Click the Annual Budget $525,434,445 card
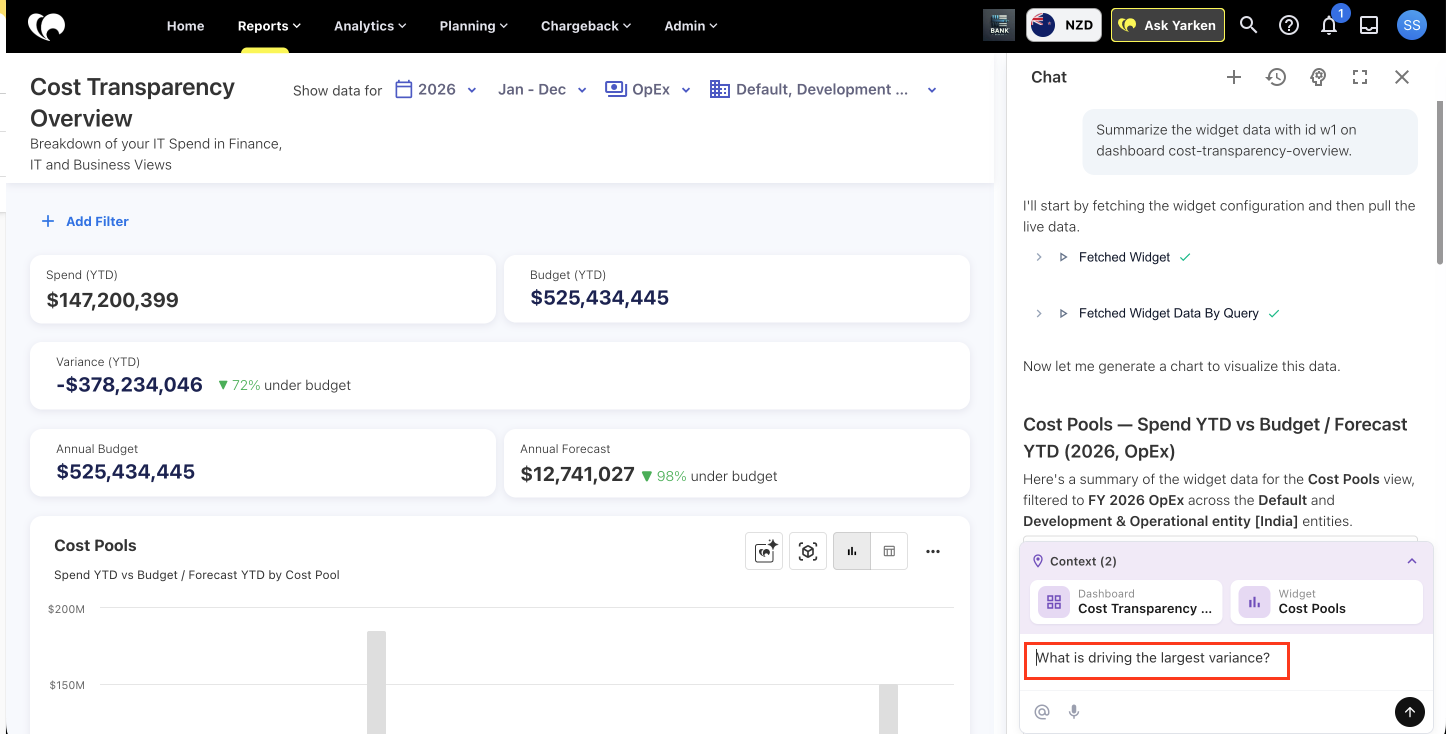 [263, 463]
